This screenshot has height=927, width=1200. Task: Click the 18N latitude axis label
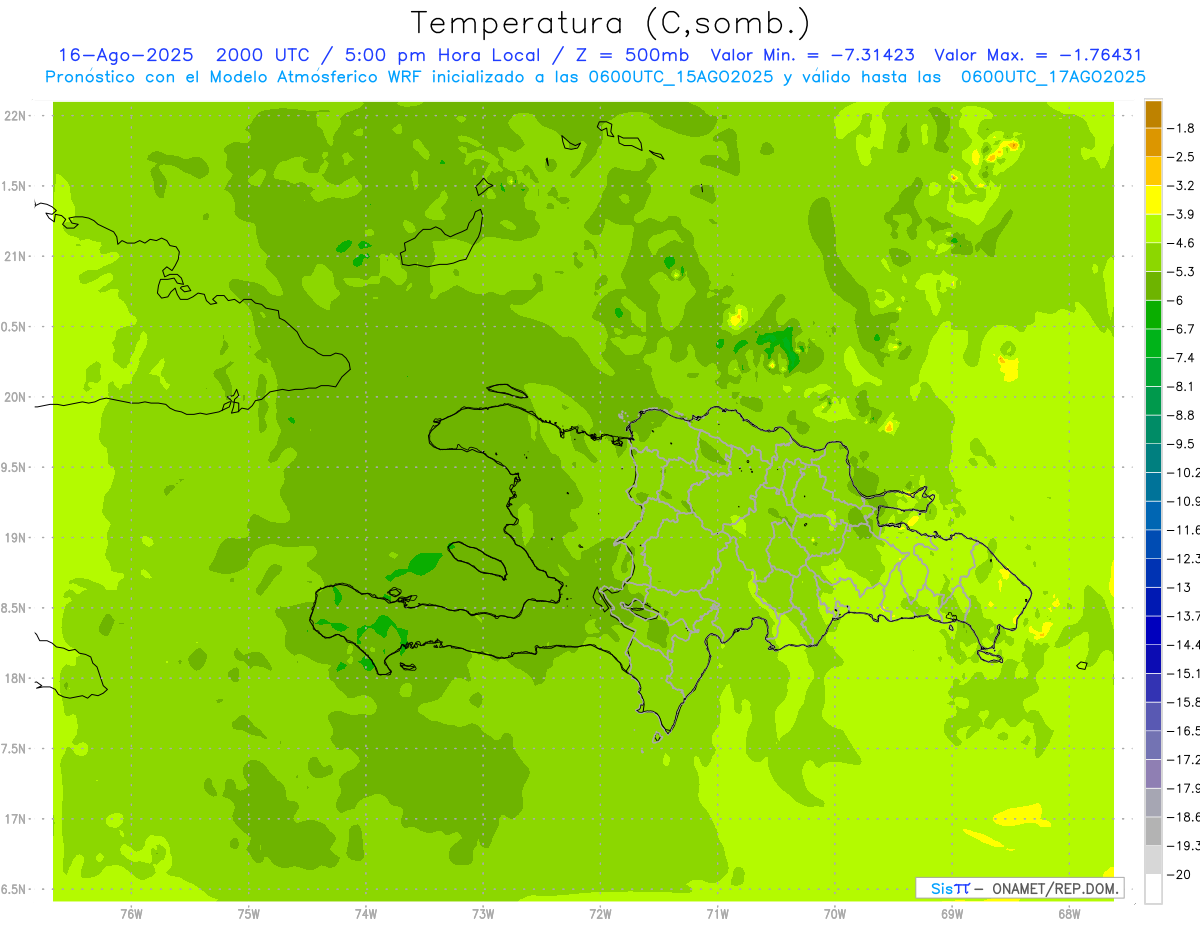pos(15,679)
